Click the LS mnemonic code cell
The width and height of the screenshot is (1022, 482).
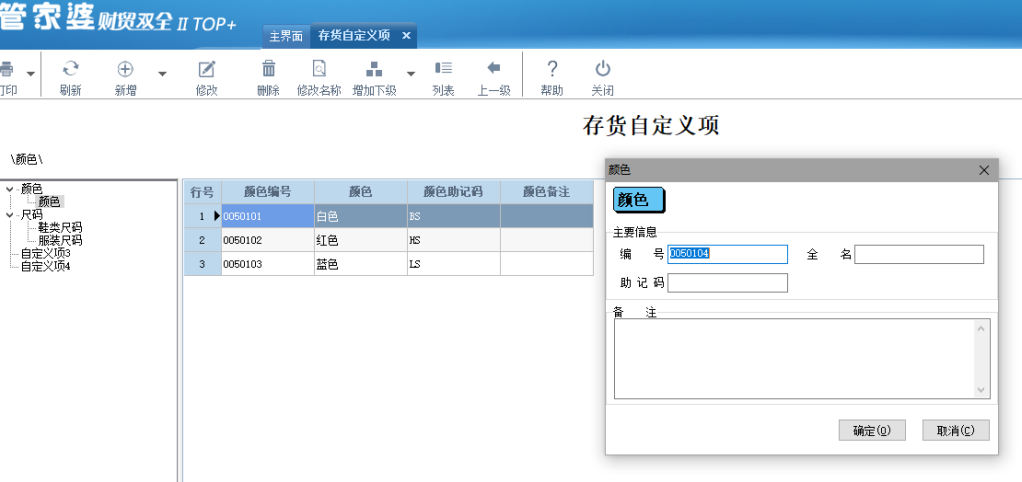454,264
